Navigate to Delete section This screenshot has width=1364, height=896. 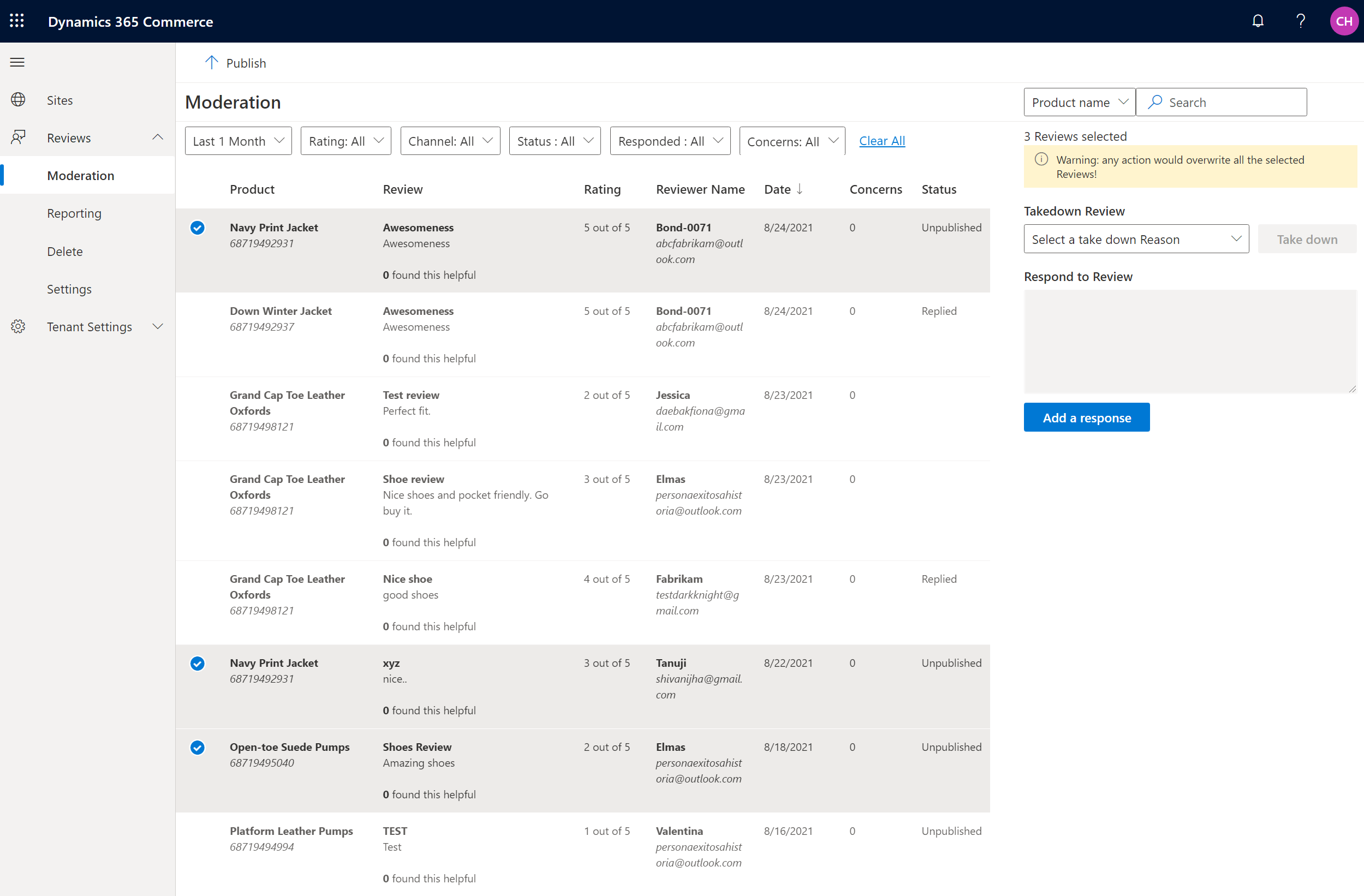click(63, 251)
